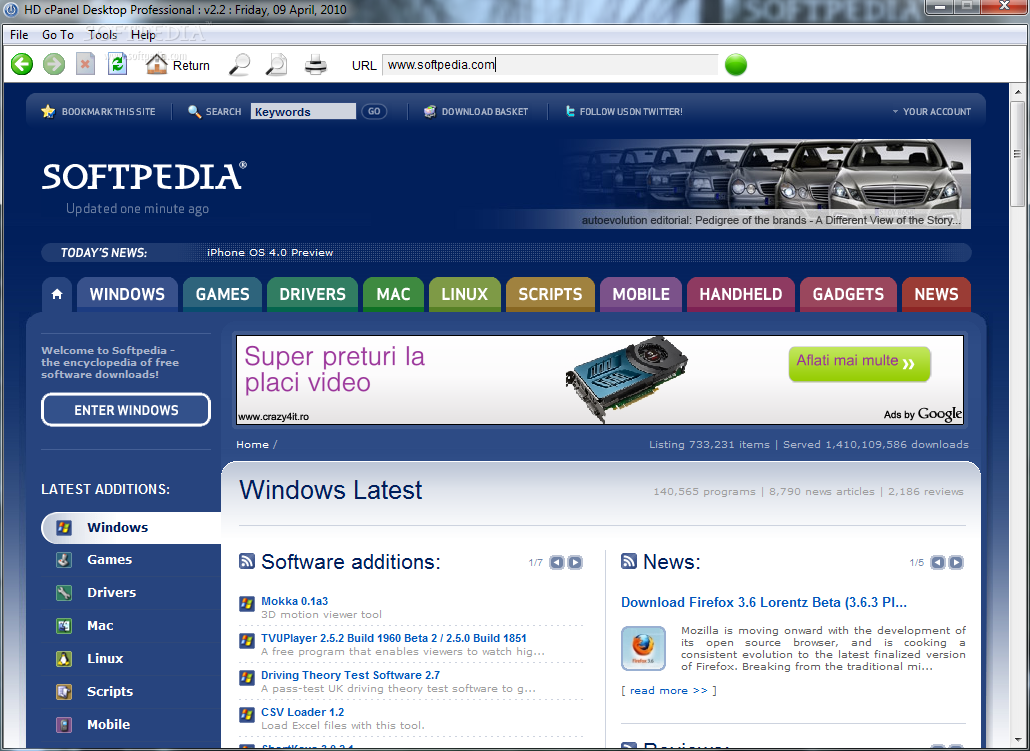Click the Twitter bird icon
Viewport: 1030px width, 751px height.
pos(570,111)
